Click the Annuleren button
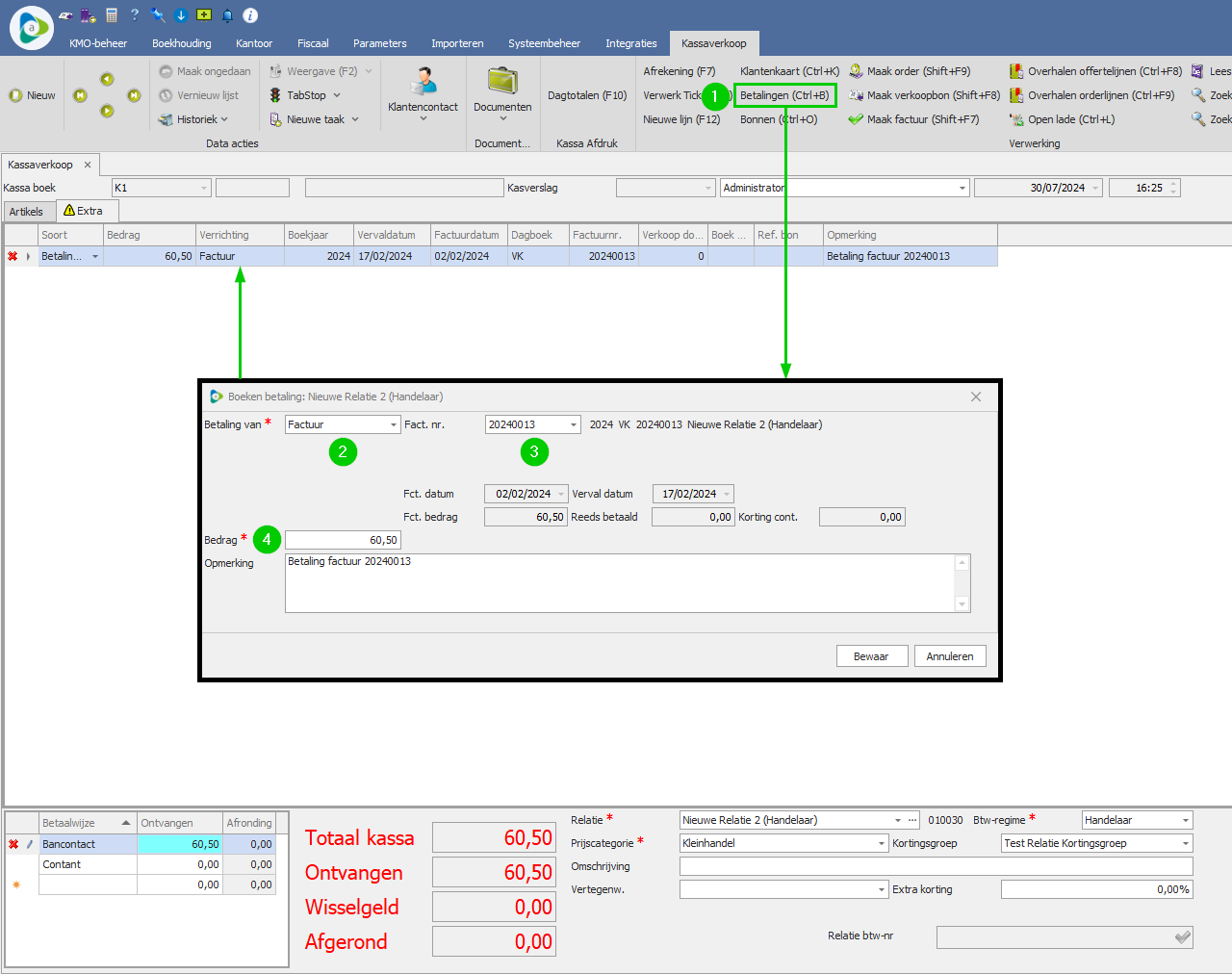The width and height of the screenshot is (1232, 974). (x=949, y=656)
